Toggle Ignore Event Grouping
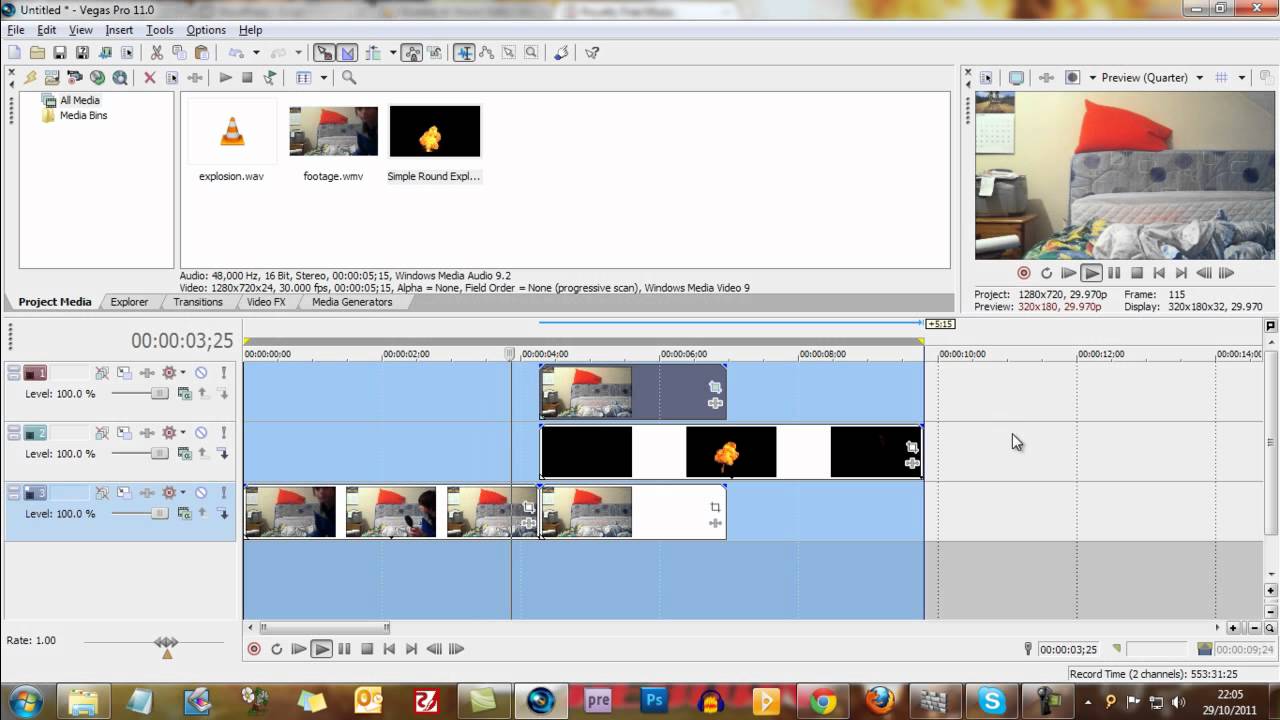 coord(434,53)
